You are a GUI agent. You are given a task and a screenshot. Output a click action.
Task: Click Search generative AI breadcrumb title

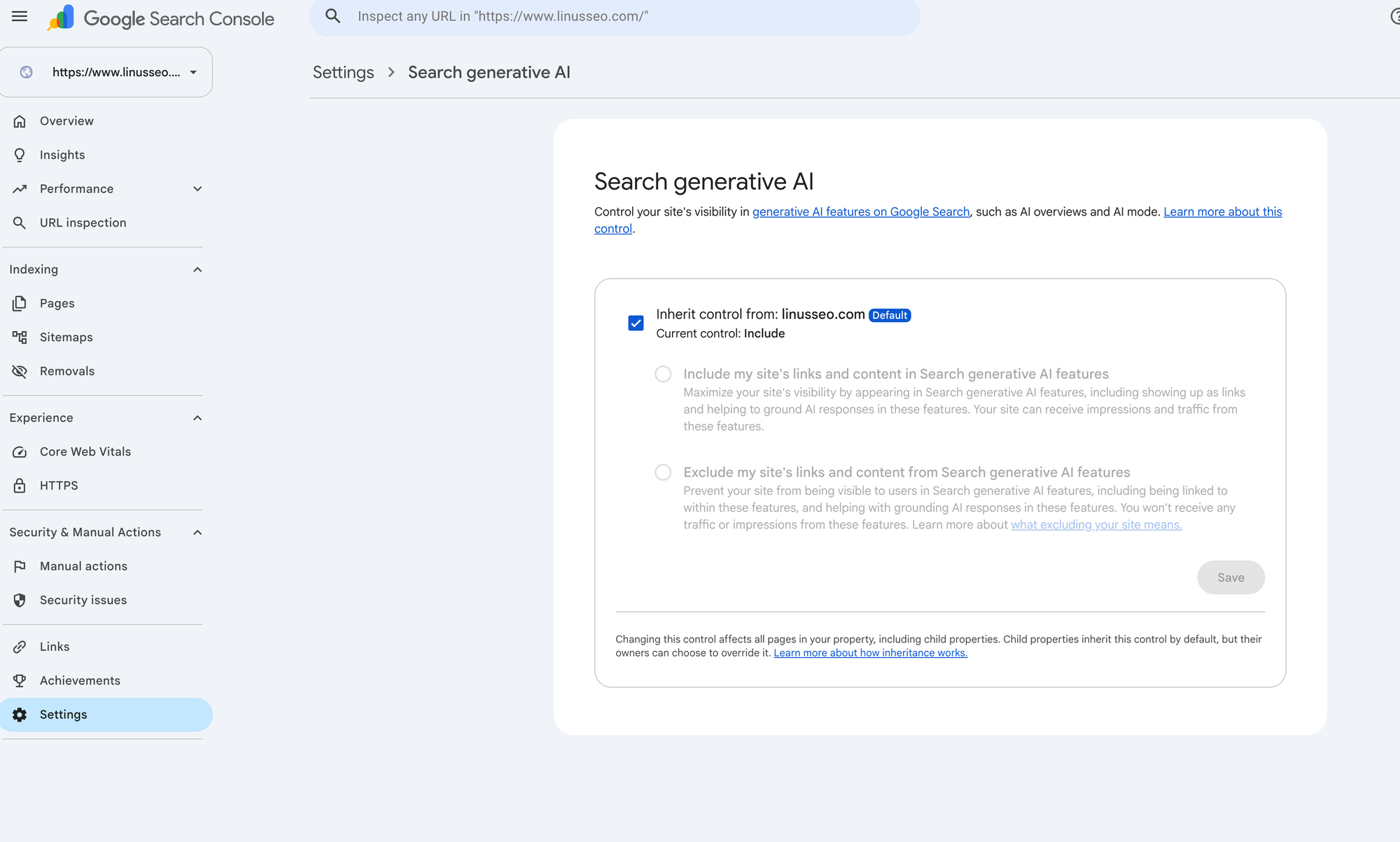(489, 72)
